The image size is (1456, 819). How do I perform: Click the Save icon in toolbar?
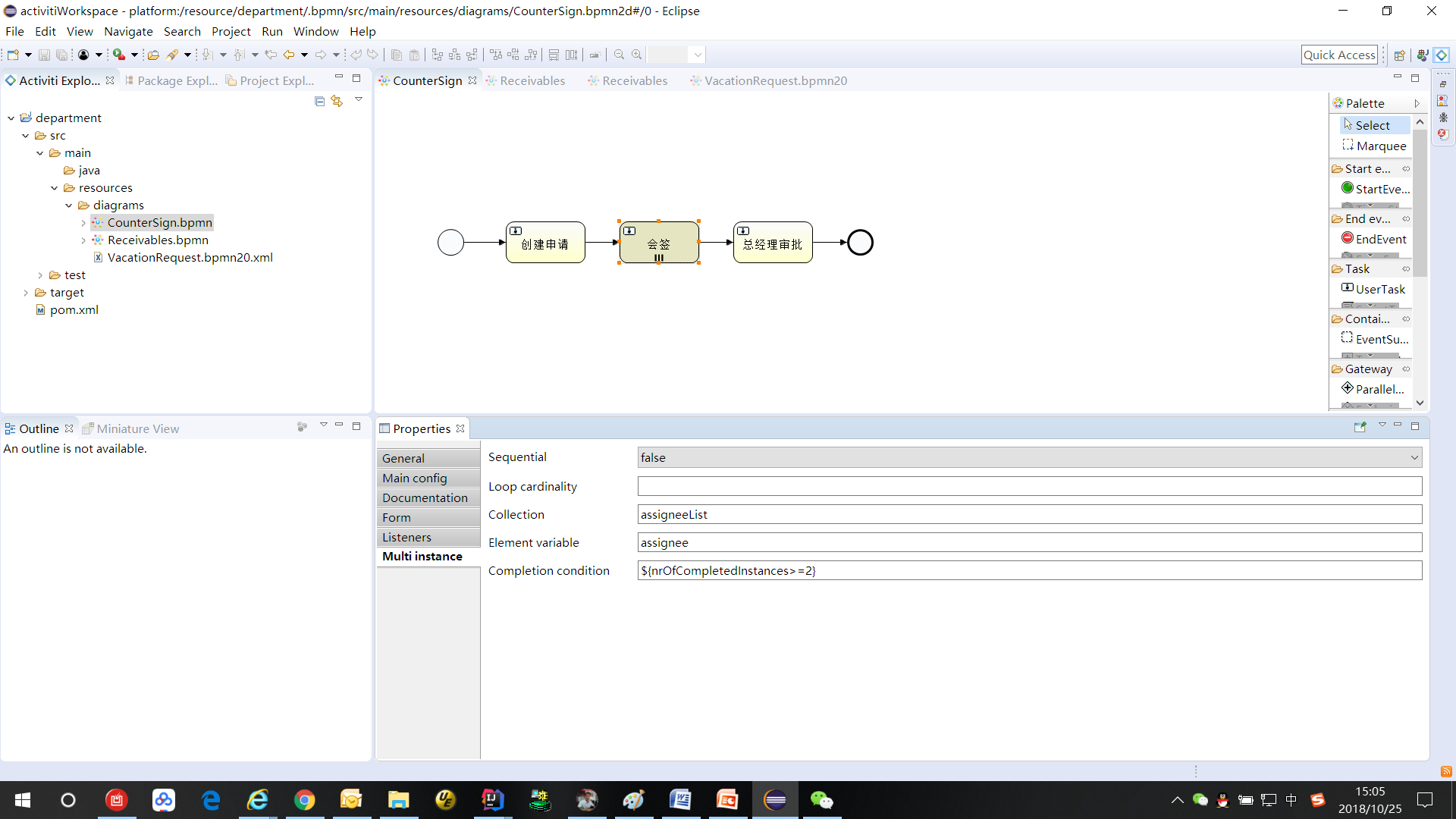[x=44, y=55]
